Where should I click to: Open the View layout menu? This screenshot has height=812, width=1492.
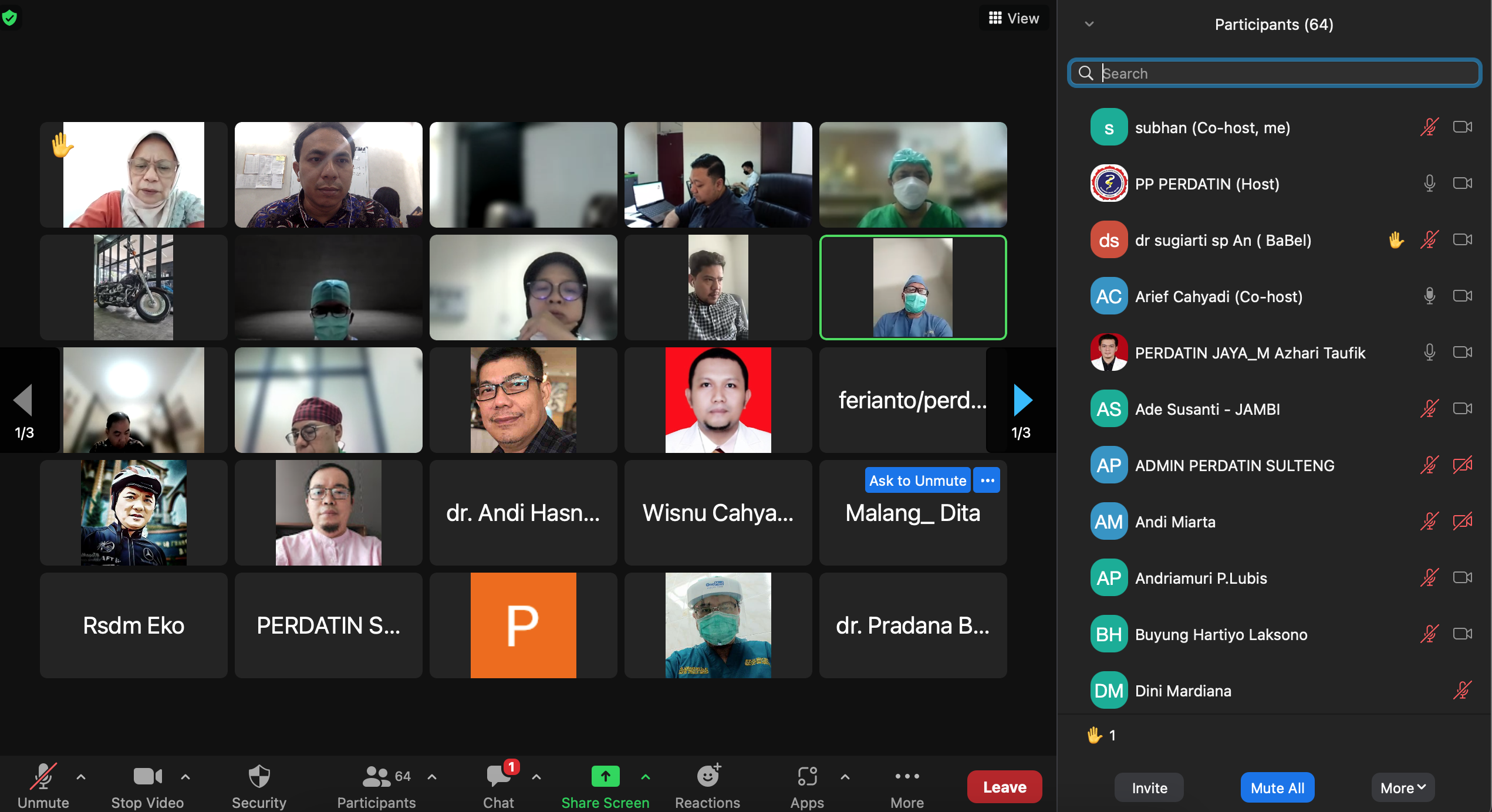1014,18
